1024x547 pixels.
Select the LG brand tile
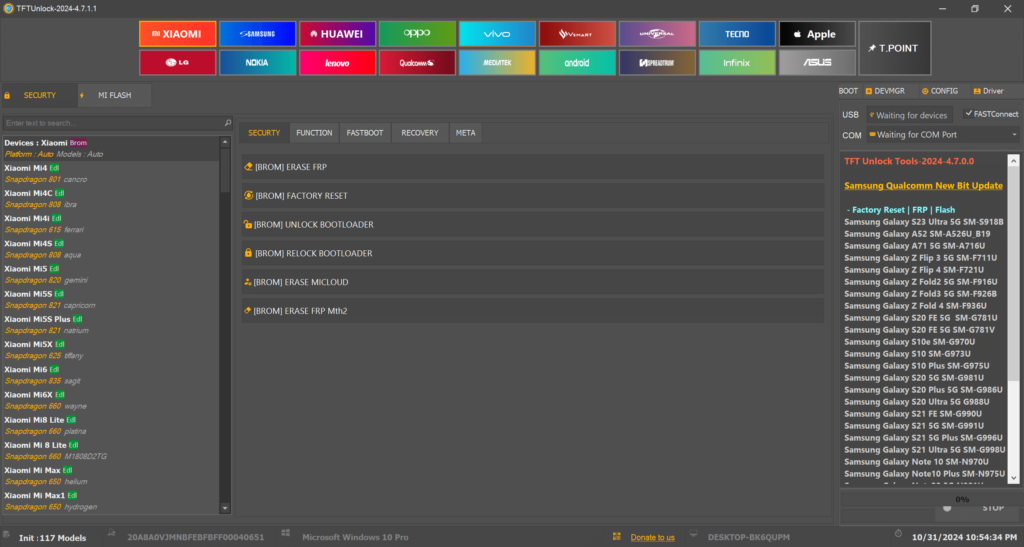(x=178, y=63)
